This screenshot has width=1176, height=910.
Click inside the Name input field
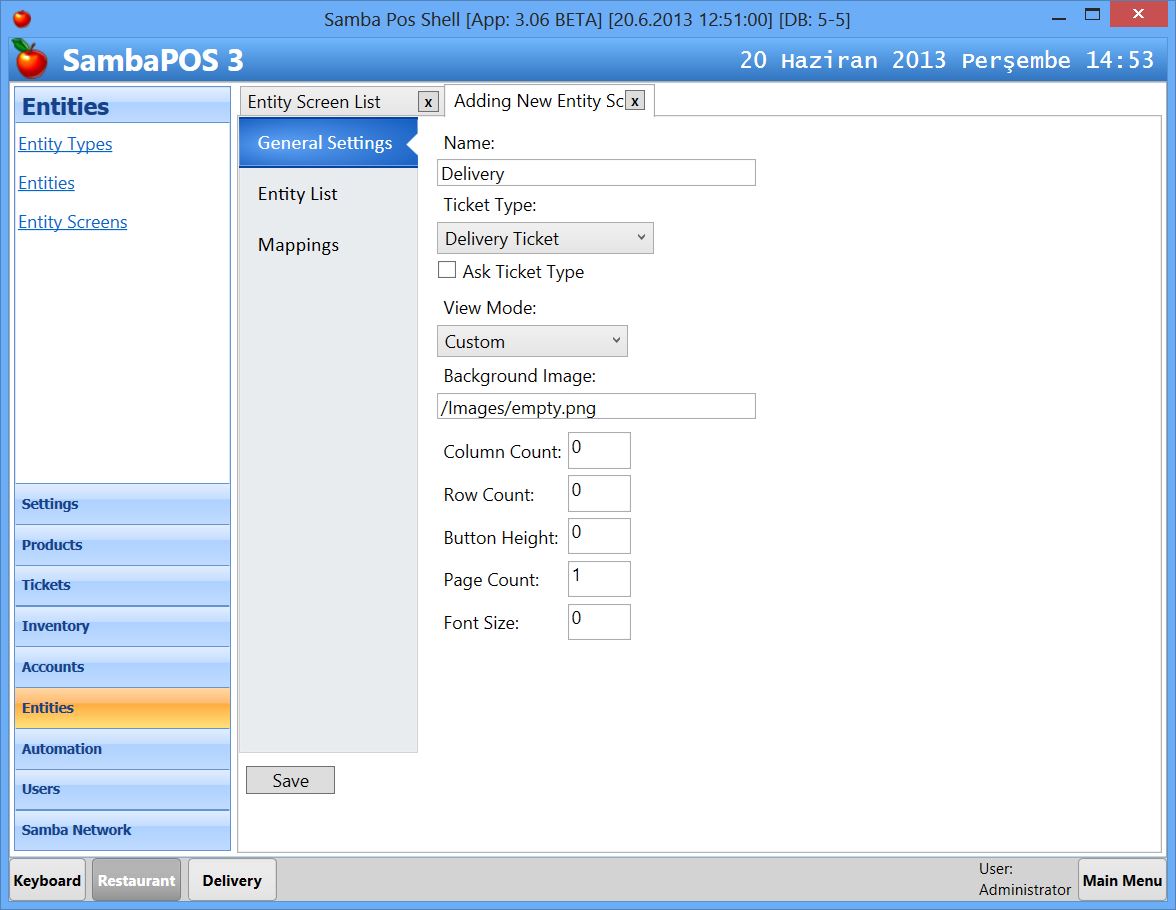click(x=595, y=172)
